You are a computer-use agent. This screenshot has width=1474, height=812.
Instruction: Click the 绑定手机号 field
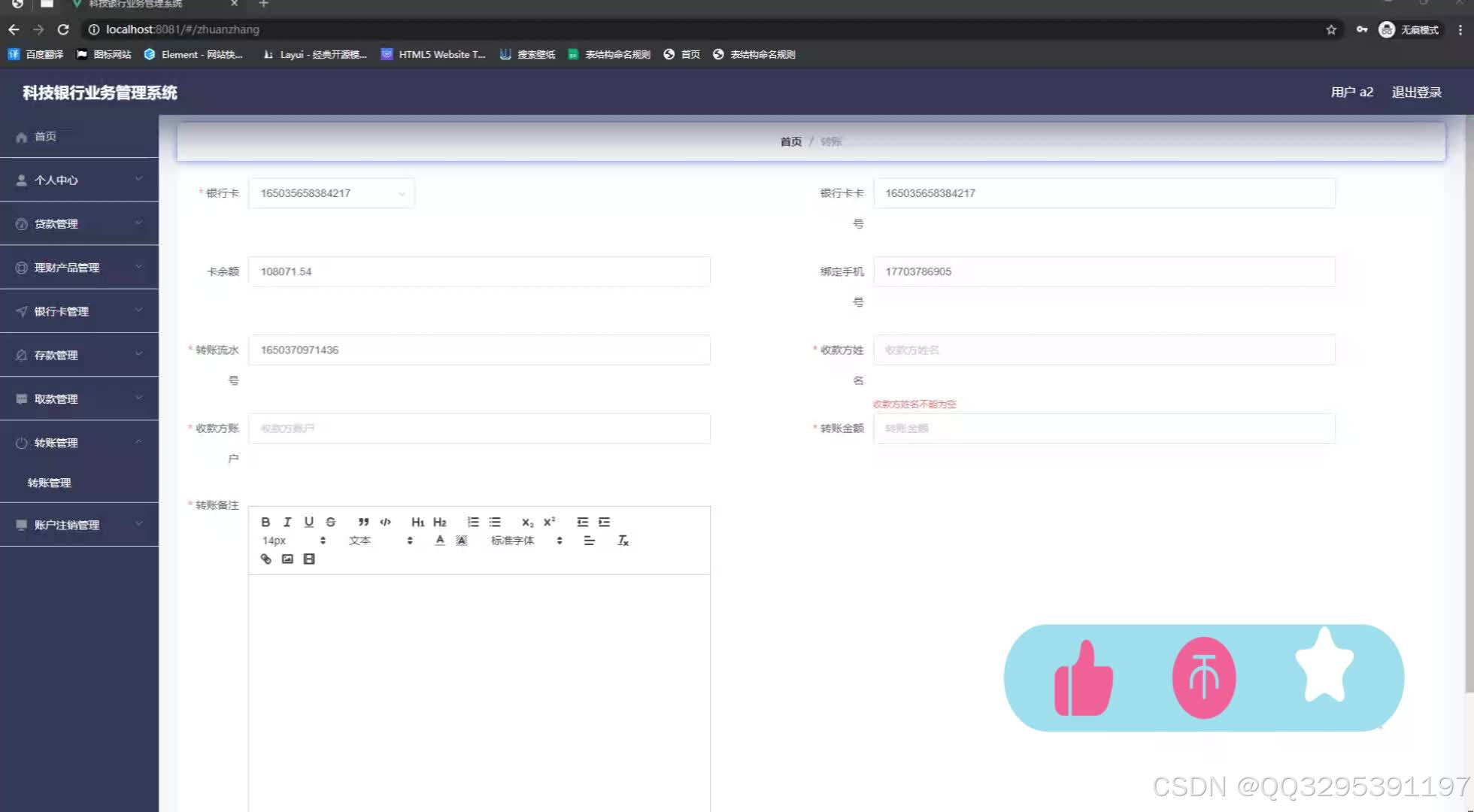pos(1104,271)
